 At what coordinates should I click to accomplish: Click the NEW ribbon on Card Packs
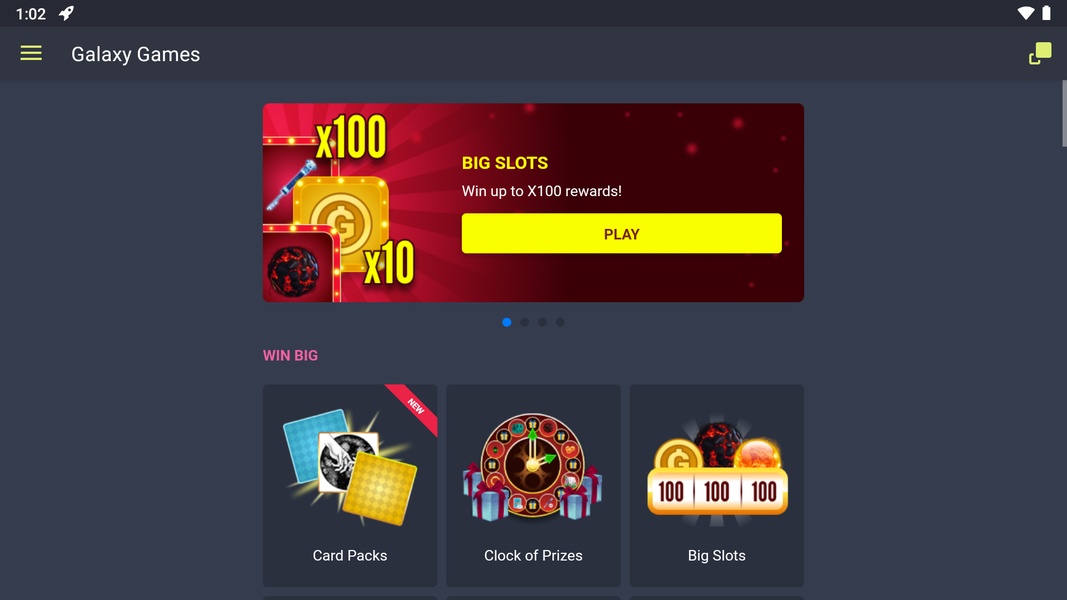414,407
